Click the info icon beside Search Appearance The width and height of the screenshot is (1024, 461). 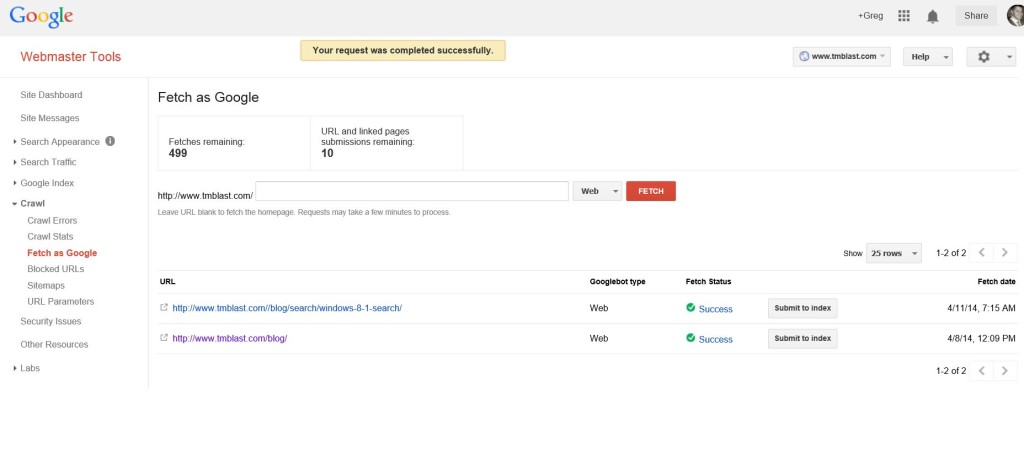tap(110, 141)
